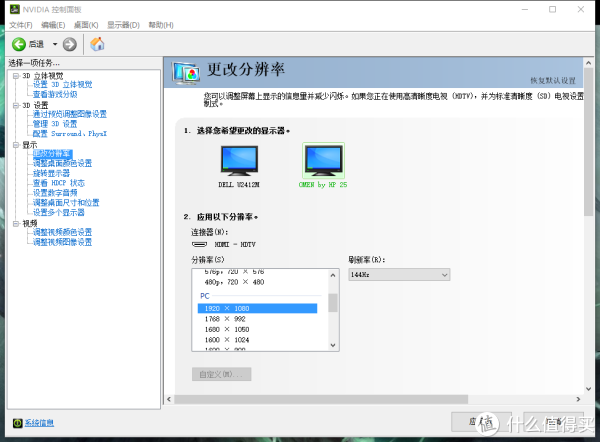Open the 显示器(D) menu
Screen dimensions: 600x442
click(123, 25)
